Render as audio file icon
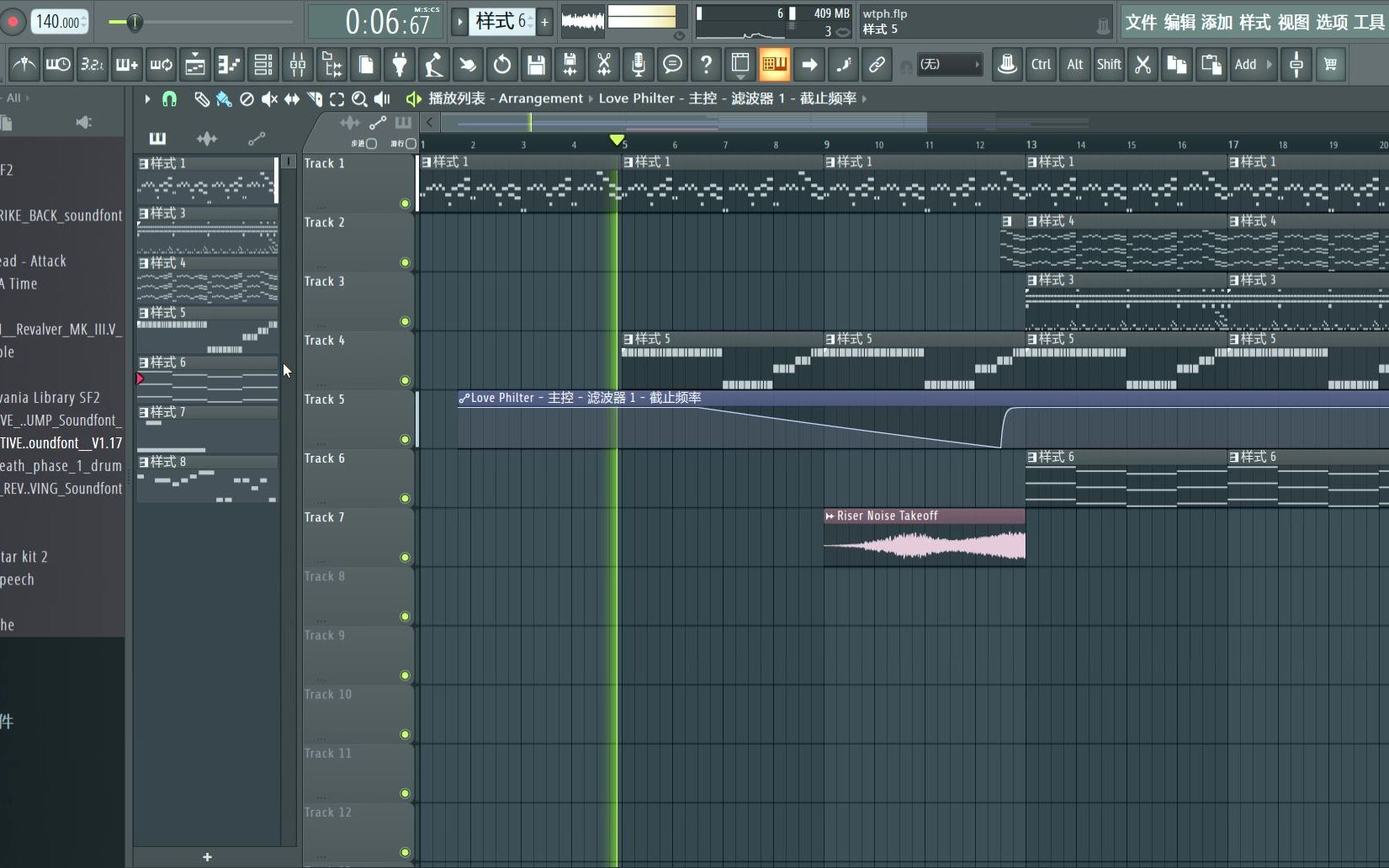Viewport: 1389px width, 868px height. coord(570,64)
